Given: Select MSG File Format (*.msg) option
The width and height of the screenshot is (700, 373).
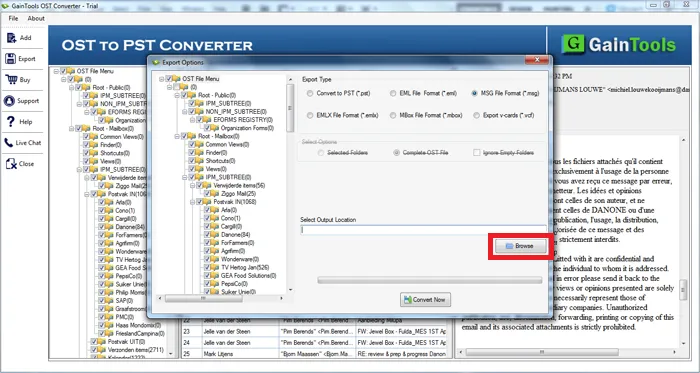Looking at the screenshot, I should (x=475, y=94).
